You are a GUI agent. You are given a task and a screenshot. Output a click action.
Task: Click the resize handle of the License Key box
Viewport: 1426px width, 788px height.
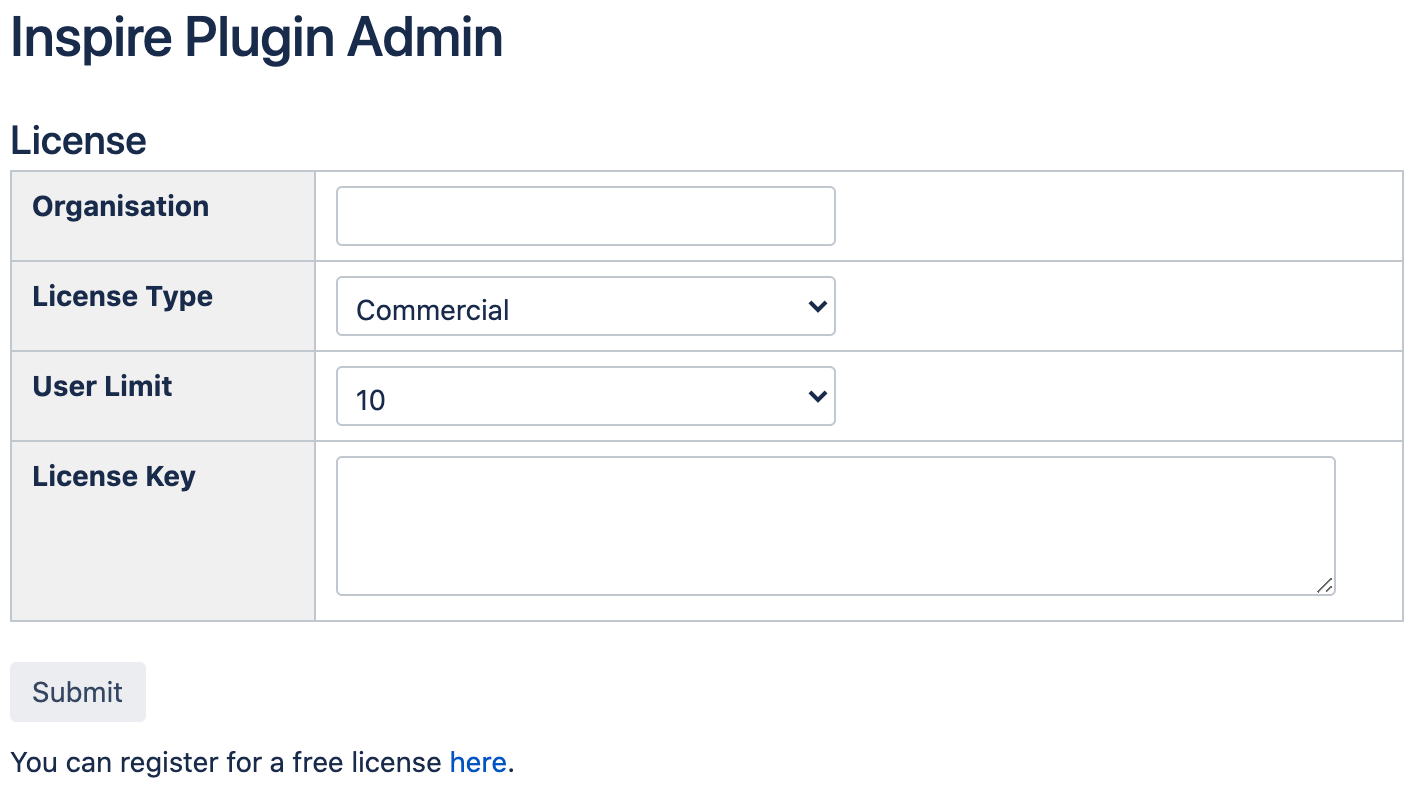(1325, 586)
